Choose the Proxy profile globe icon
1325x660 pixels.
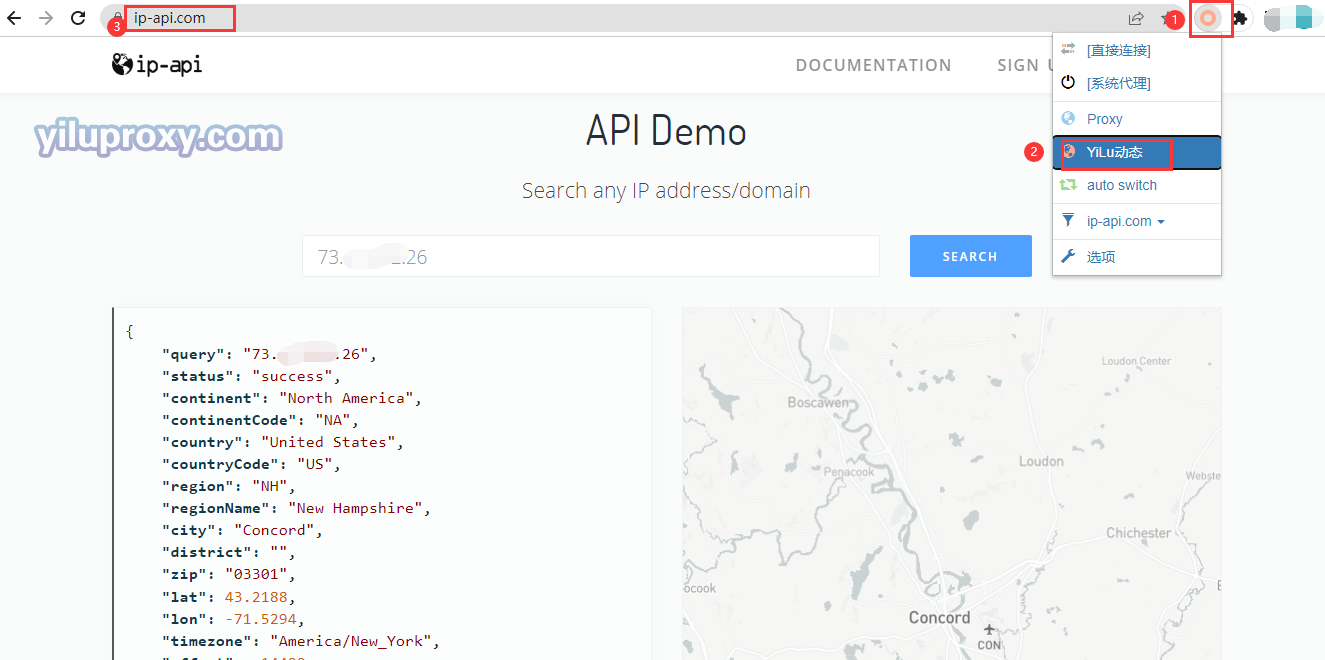(1068, 118)
